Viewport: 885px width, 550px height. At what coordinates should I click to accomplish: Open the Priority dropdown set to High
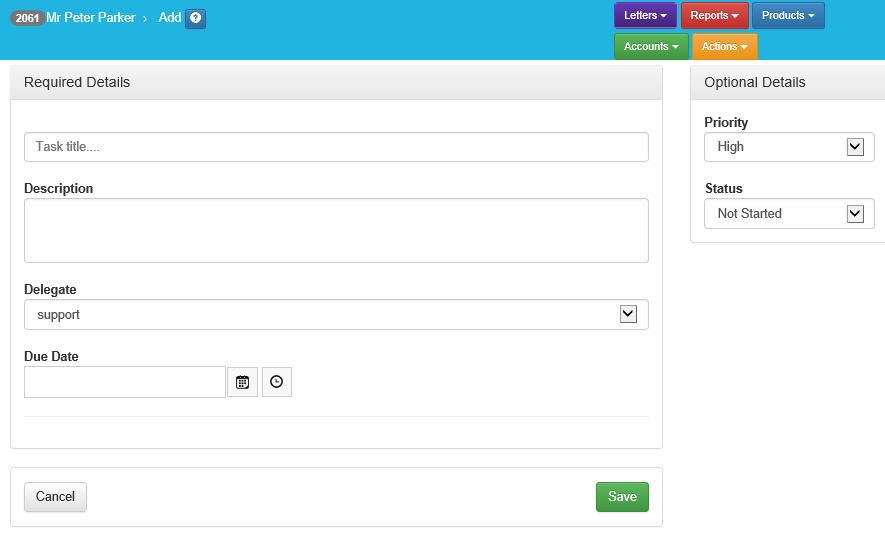pyautogui.click(x=789, y=147)
